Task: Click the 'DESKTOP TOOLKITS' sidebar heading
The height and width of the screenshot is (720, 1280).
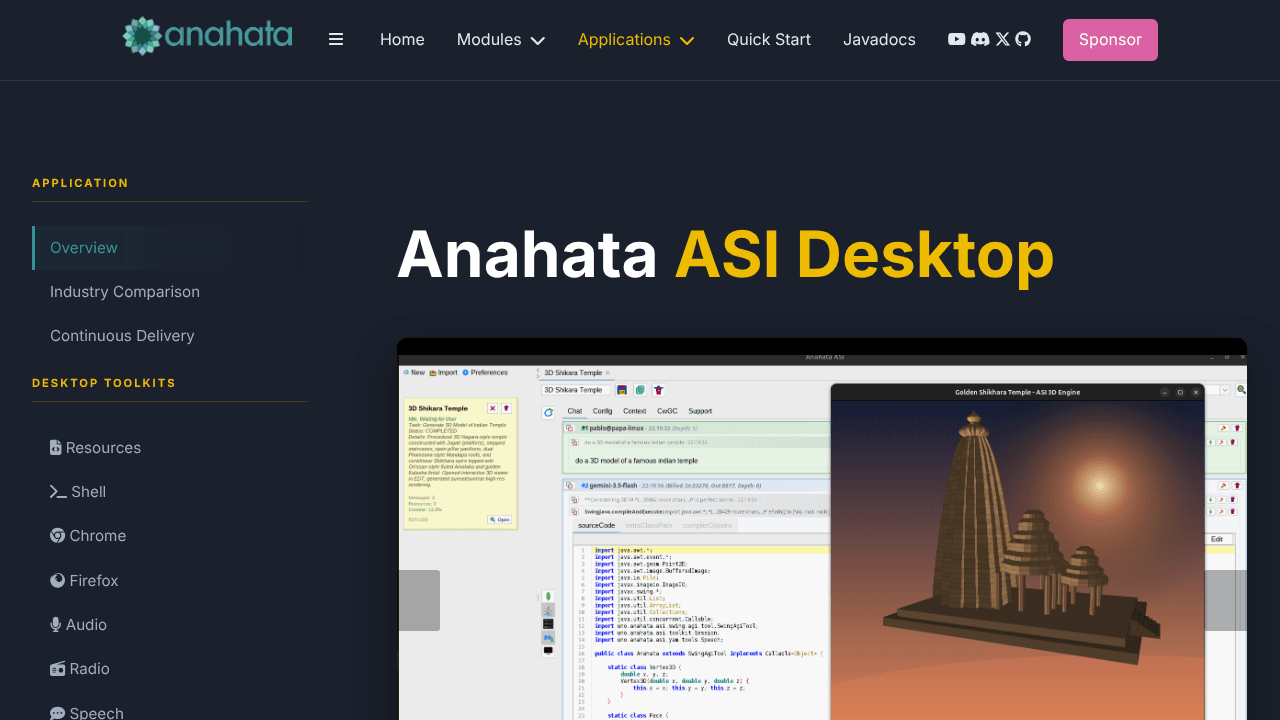Action: point(104,383)
